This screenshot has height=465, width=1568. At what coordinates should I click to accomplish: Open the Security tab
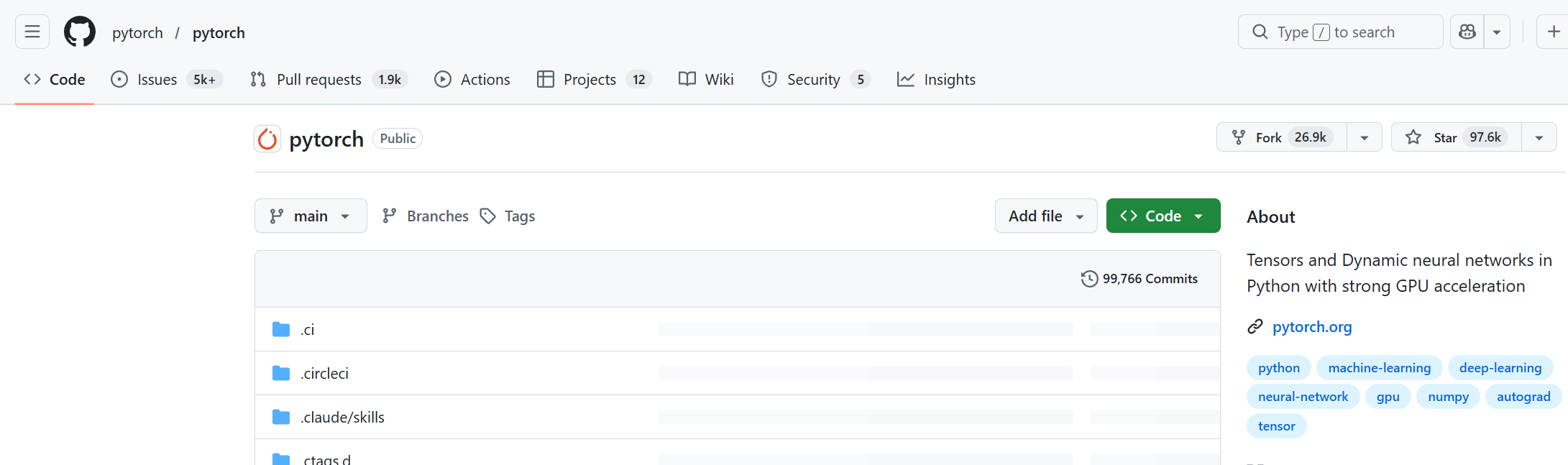(816, 79)
